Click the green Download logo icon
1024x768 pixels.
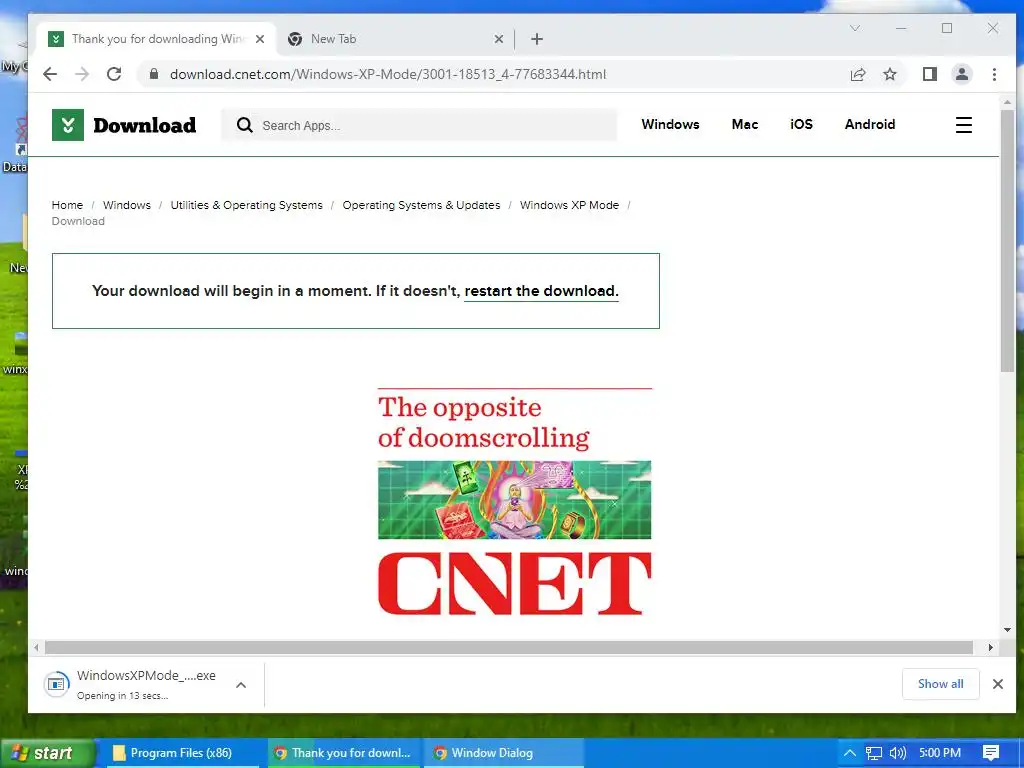click(68, 125)
